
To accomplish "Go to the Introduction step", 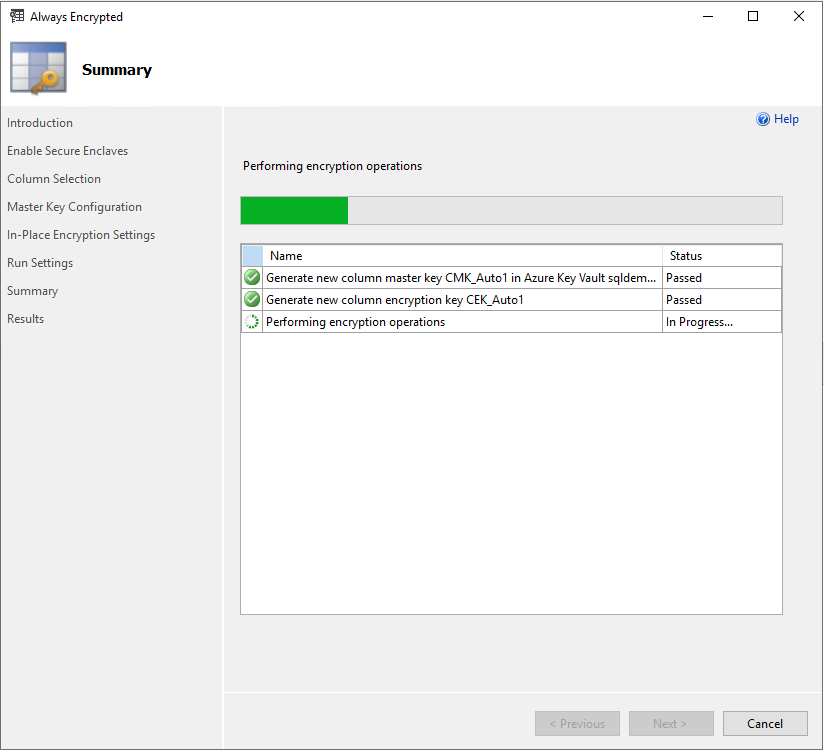I will (x=40, y=122).
